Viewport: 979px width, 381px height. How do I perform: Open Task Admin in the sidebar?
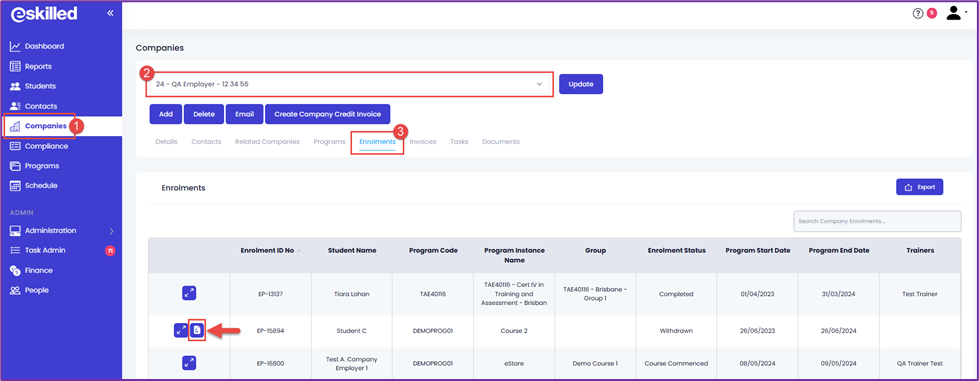pyautogui.click(x=45, y=250)
